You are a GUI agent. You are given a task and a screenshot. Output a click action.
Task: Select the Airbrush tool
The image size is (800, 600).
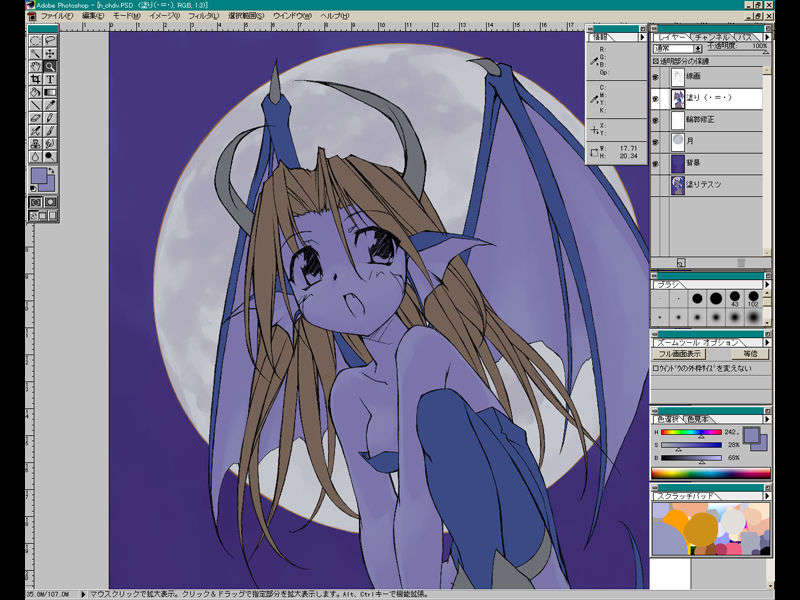click(35, 131)
